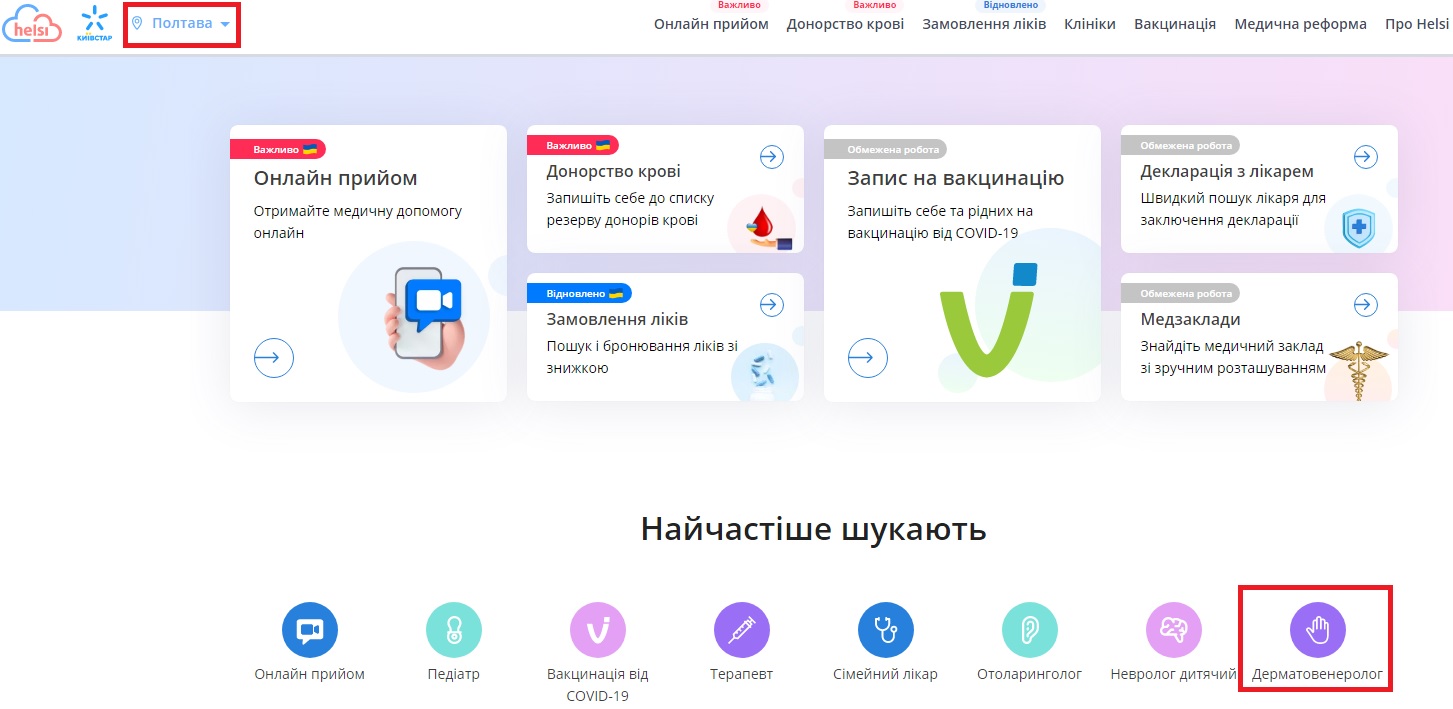
Task: Click arrow icon on Донорство крові card
Action: pyautogui.click(x=771, y=157)
